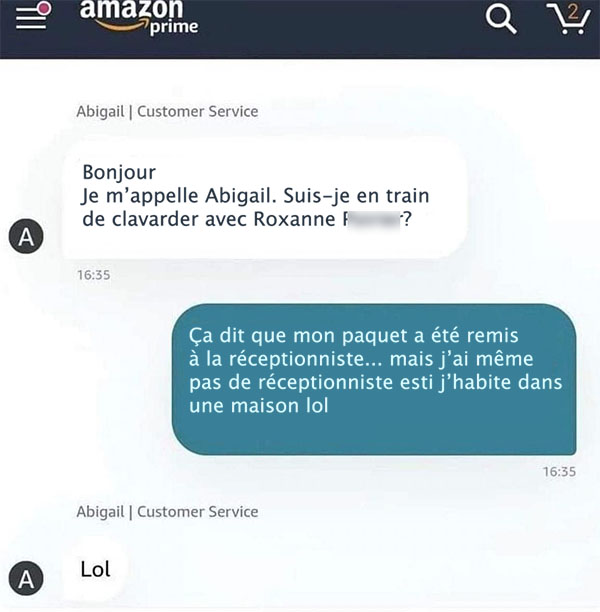Viewport: 600px width, 612px height.
Task: Click the word 'Bonjour' in first message
Action: coord(119,173)
